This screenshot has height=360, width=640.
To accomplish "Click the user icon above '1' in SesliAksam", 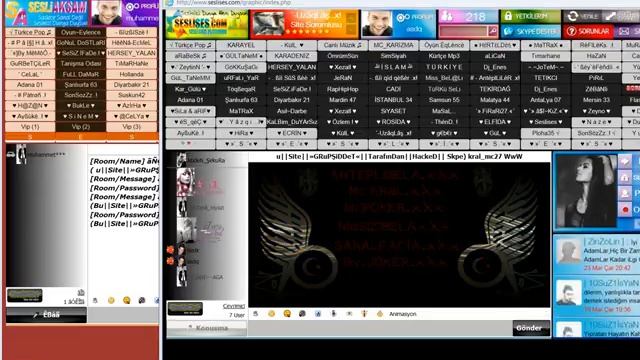I will pyautogui.click(x=81, y=292).
